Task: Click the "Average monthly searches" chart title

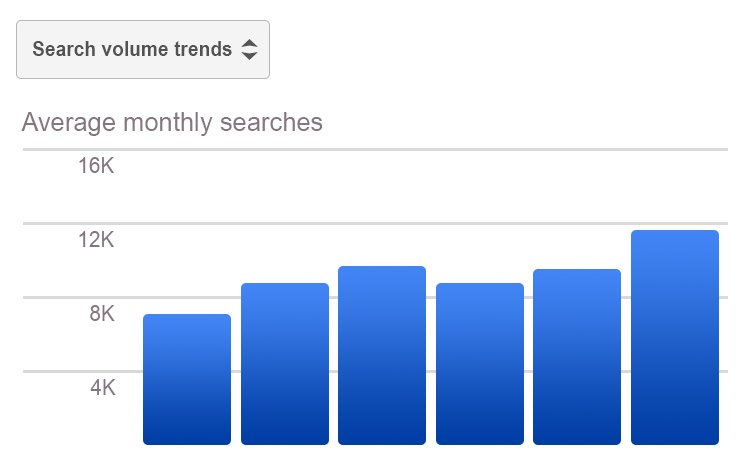Action: (x=172, y=123)
